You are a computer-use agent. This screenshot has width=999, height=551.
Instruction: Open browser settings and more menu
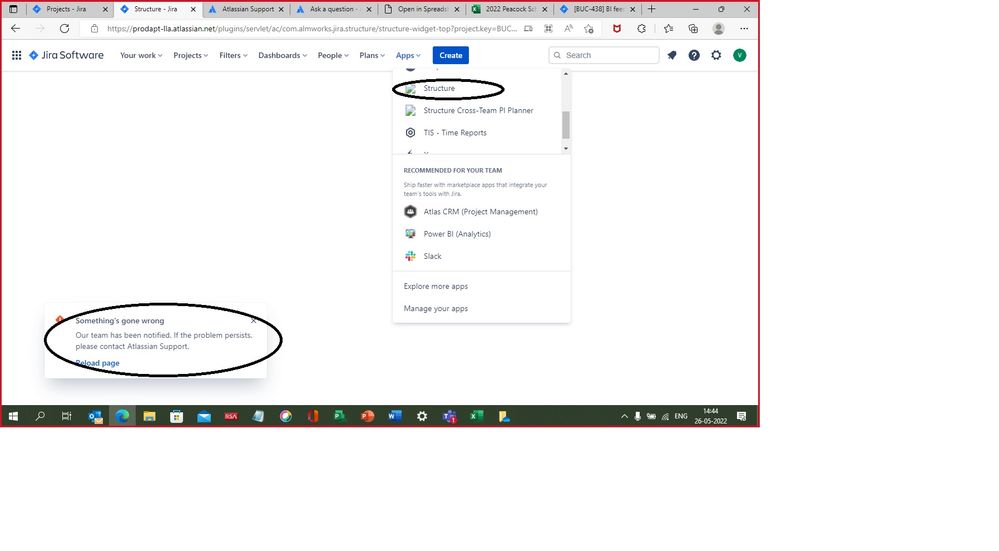tap(744, 29)
